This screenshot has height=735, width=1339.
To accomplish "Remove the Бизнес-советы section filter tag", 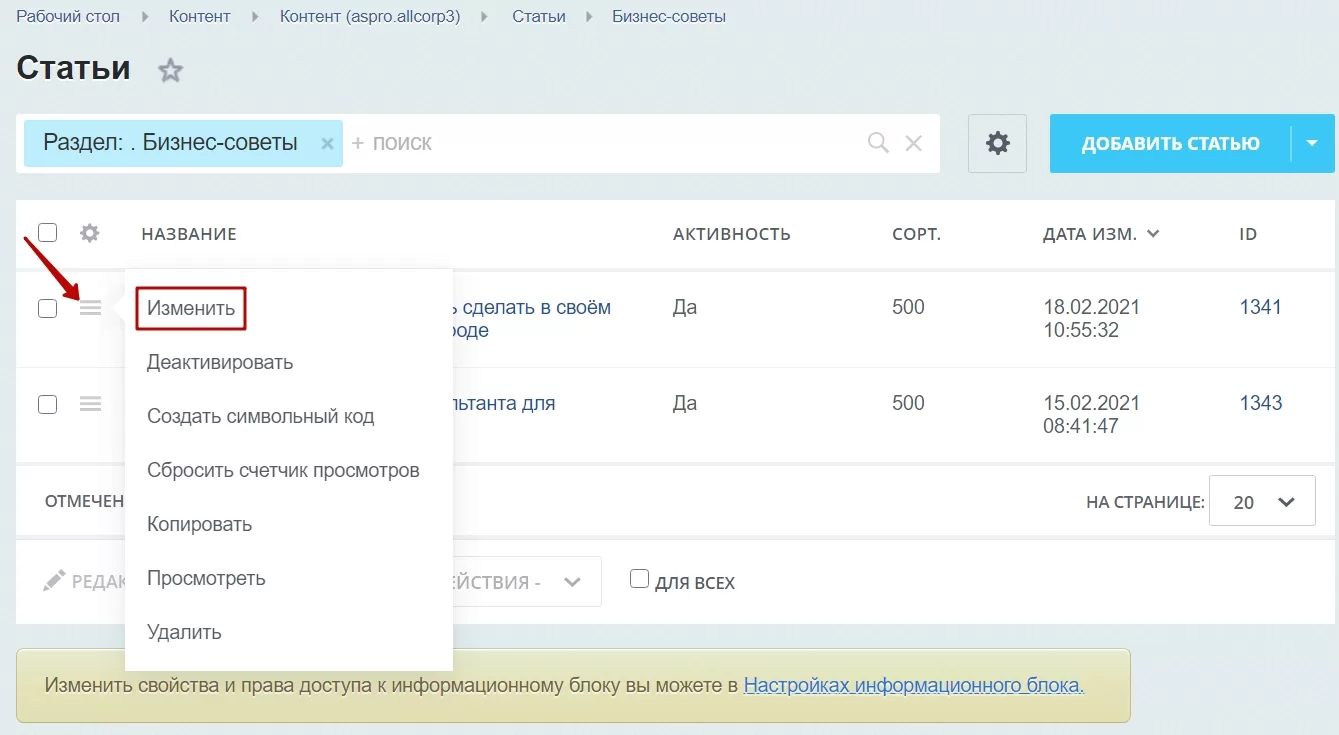I will (x=327, y=144).
